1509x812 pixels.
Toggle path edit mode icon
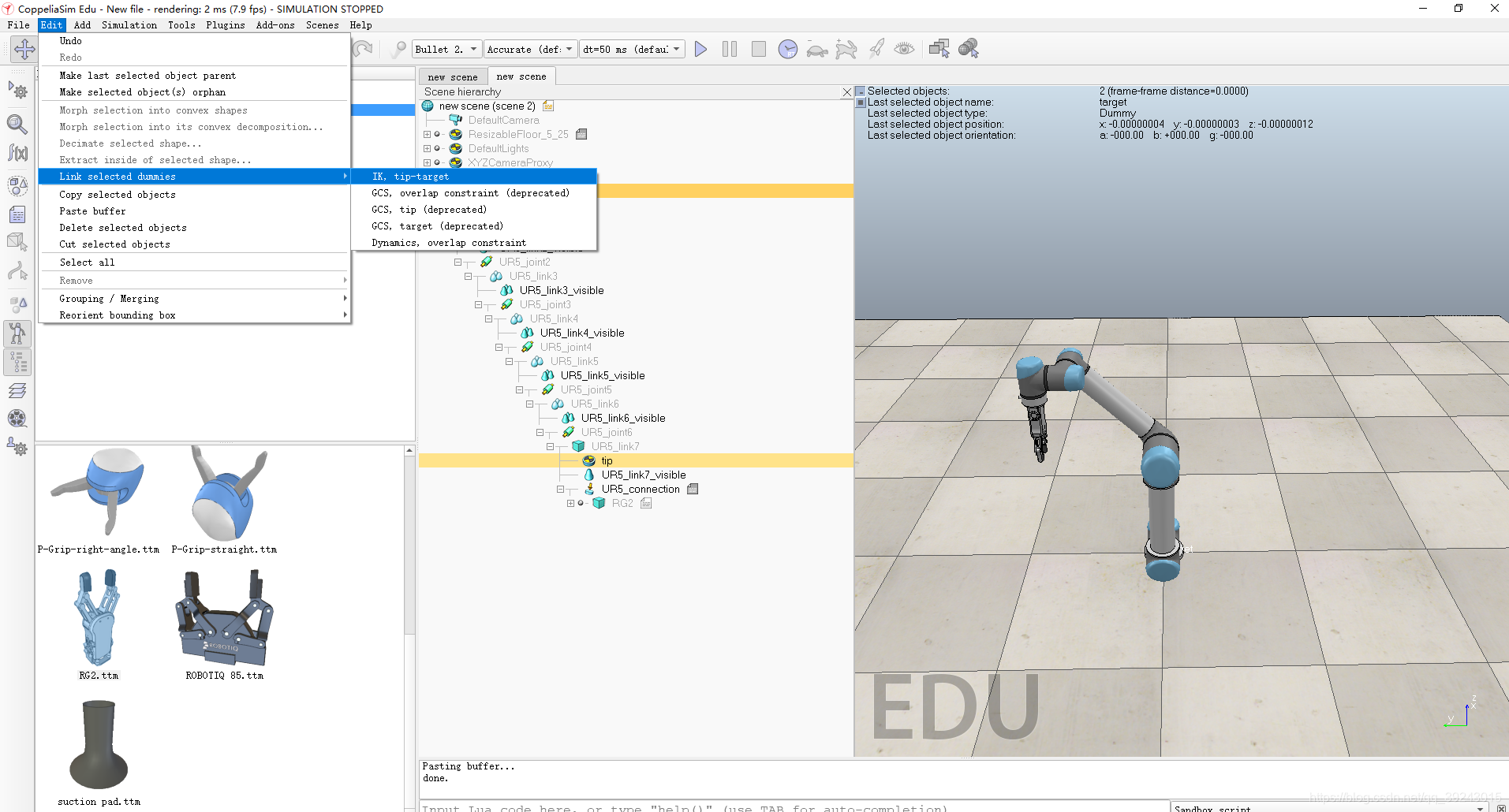(x=17, y=271)
